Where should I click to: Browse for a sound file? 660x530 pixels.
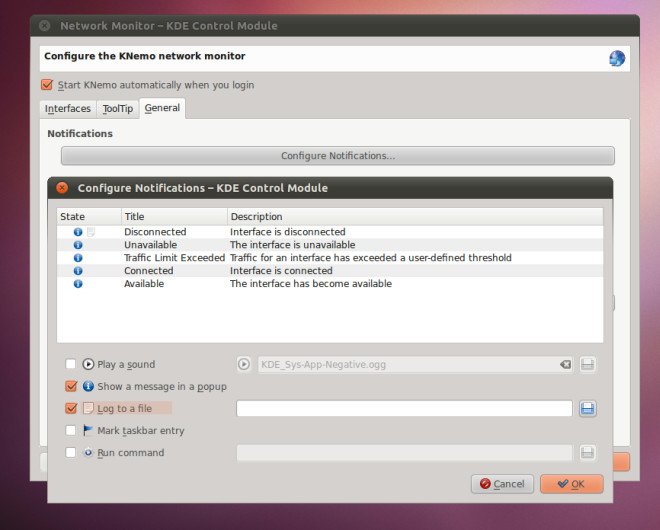[587, 364]
